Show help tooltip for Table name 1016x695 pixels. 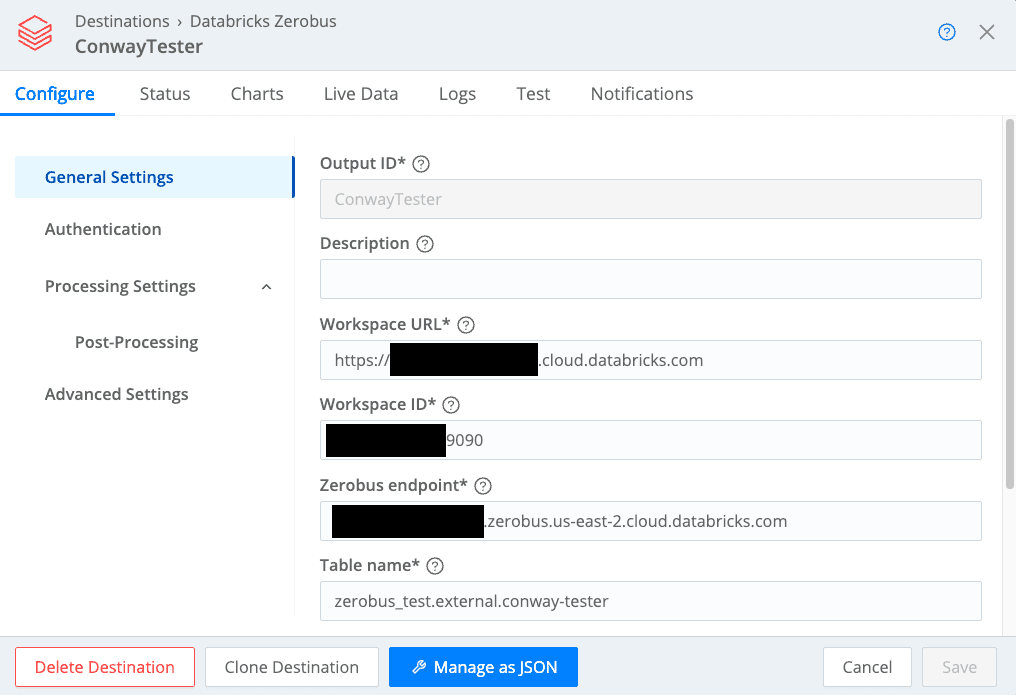click(x=435, y=566)
